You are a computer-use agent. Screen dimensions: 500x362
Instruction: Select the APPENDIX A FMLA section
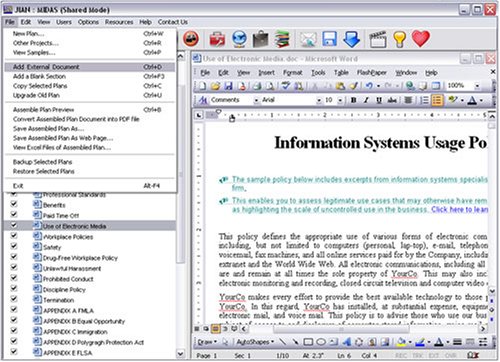click(68, 311)
